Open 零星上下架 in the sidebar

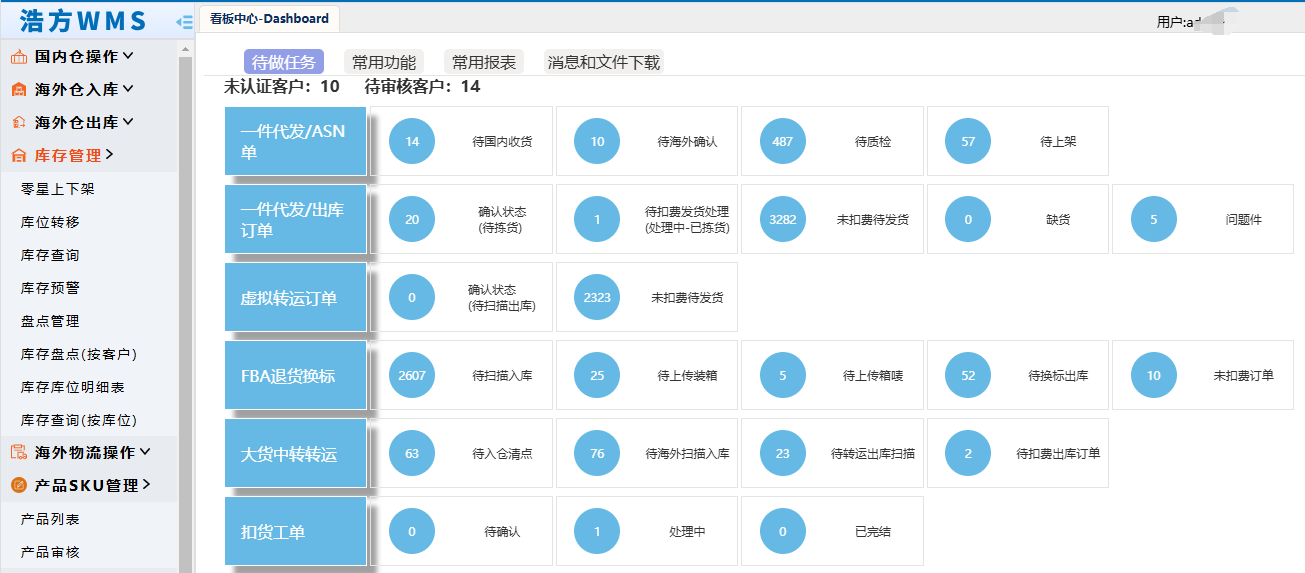click(58, 189)
